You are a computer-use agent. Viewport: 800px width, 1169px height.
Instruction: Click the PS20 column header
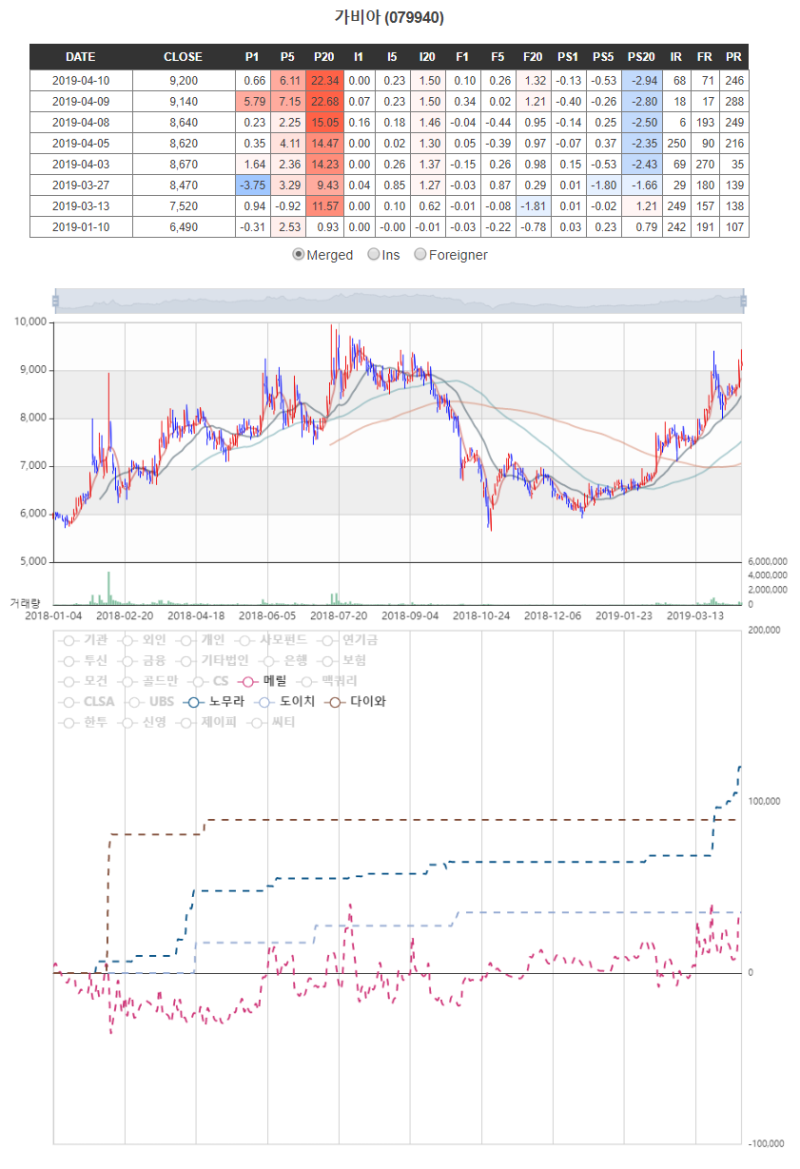coord(641,57)
